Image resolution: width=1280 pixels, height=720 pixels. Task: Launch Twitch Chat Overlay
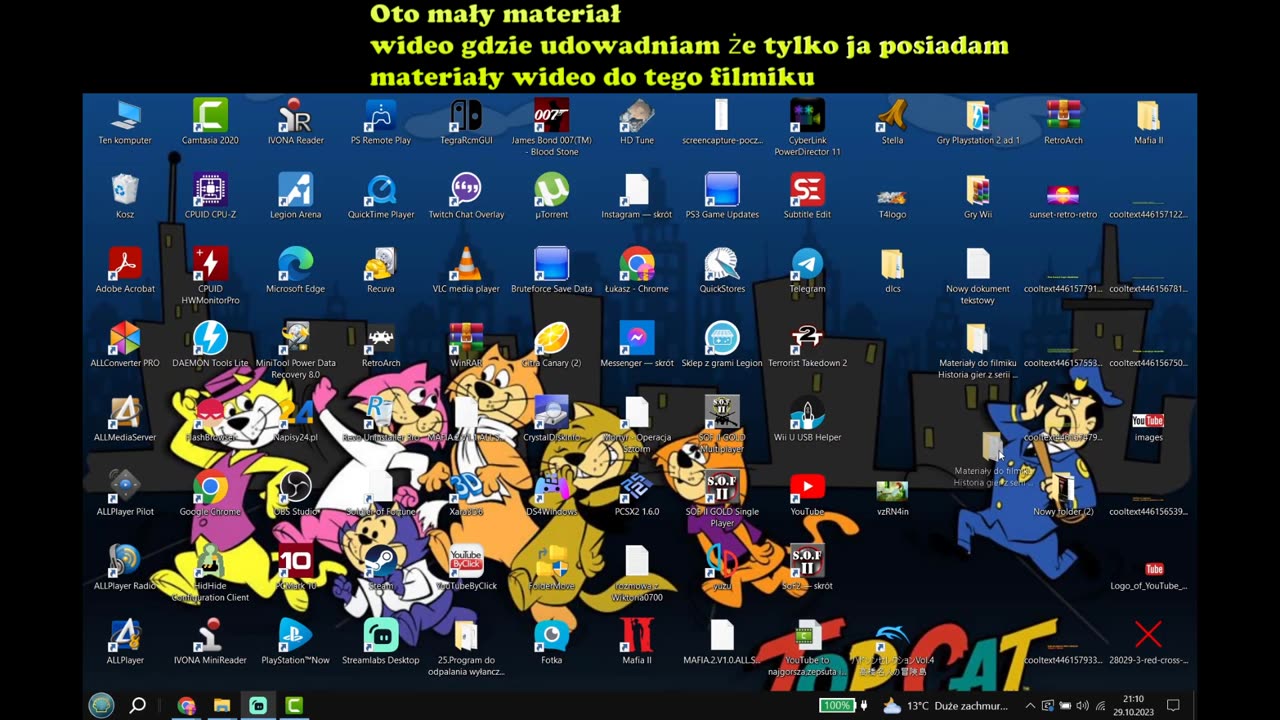pos(466,196)
